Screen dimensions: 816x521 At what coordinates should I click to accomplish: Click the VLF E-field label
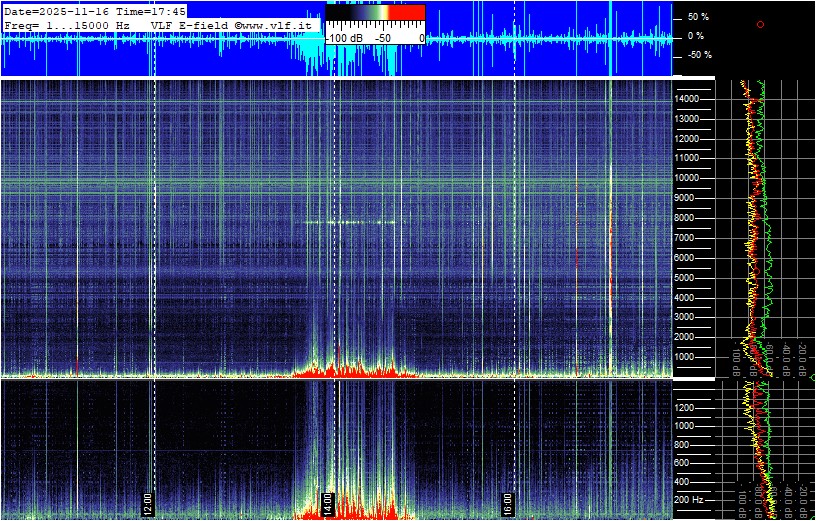[x=190, y=25]
